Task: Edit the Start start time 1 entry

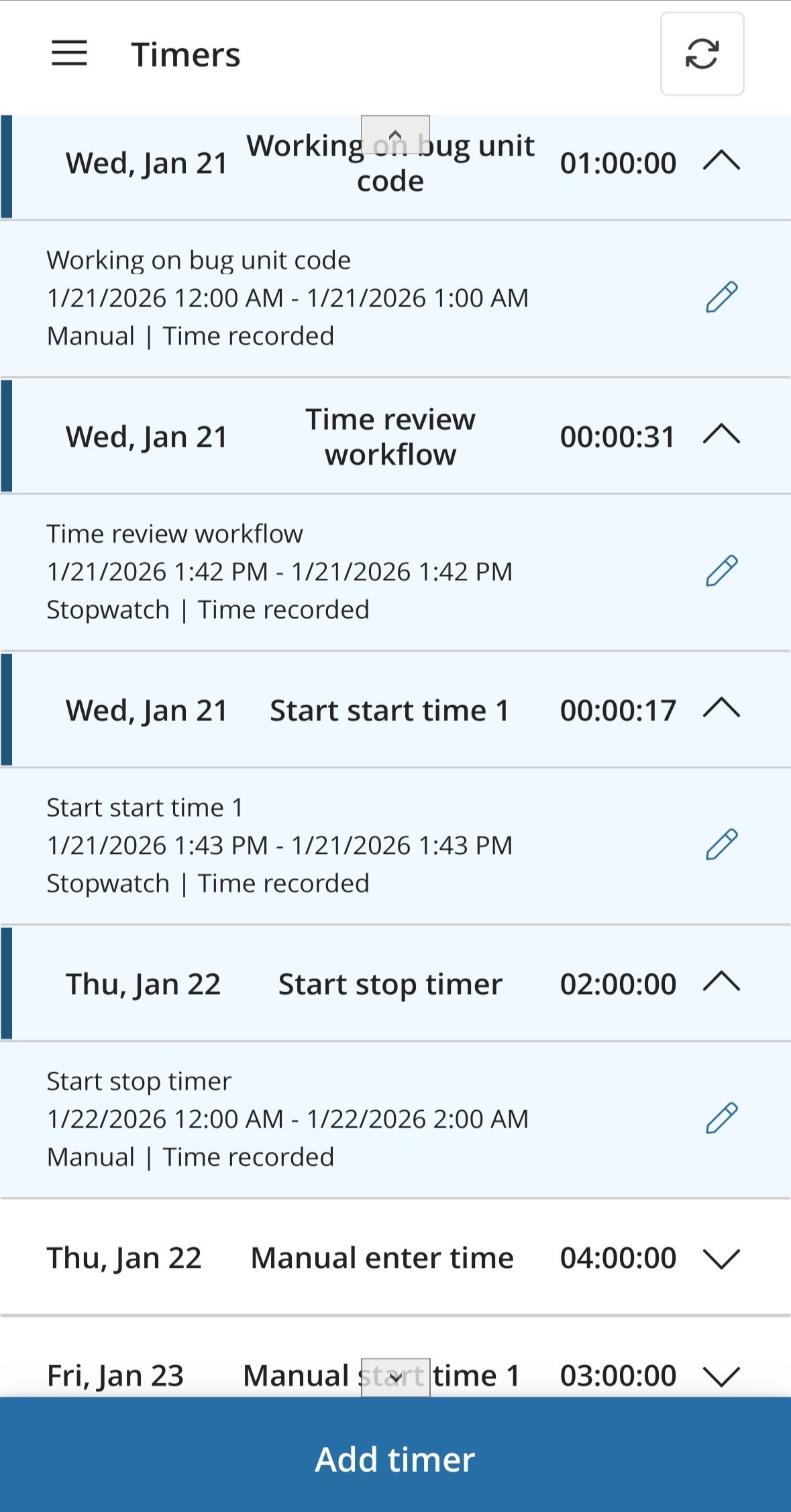Action: click(x=721, y=845)
